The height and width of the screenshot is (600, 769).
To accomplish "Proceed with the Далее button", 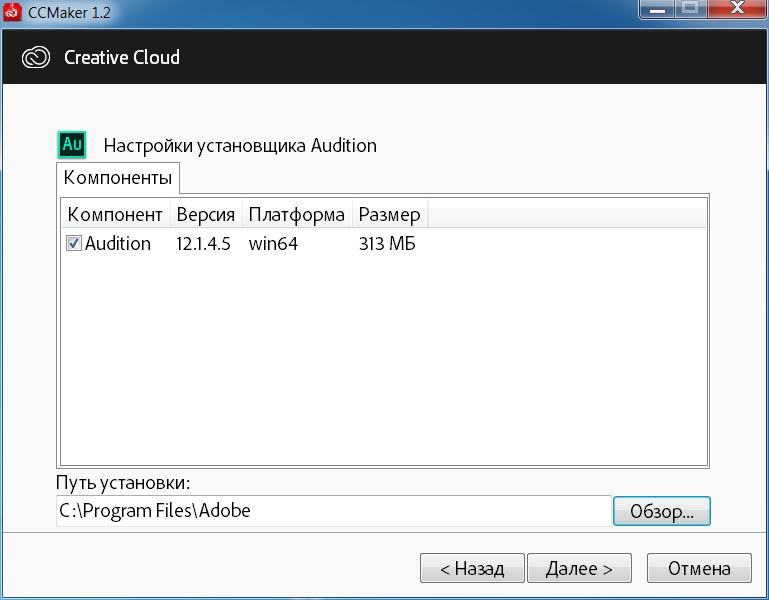I will pyautogui.click(x=579, y=569).
